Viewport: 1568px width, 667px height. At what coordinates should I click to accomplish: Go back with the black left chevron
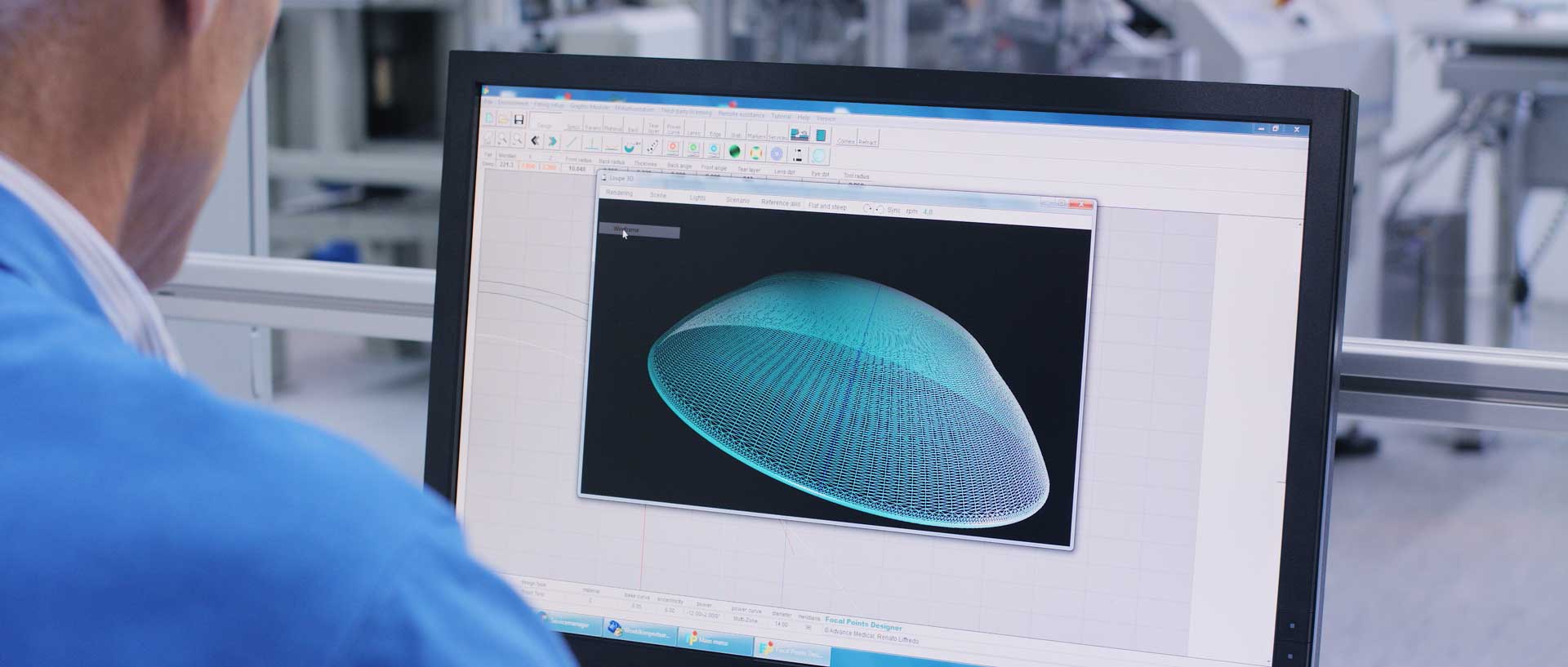[x=535, y=141]
